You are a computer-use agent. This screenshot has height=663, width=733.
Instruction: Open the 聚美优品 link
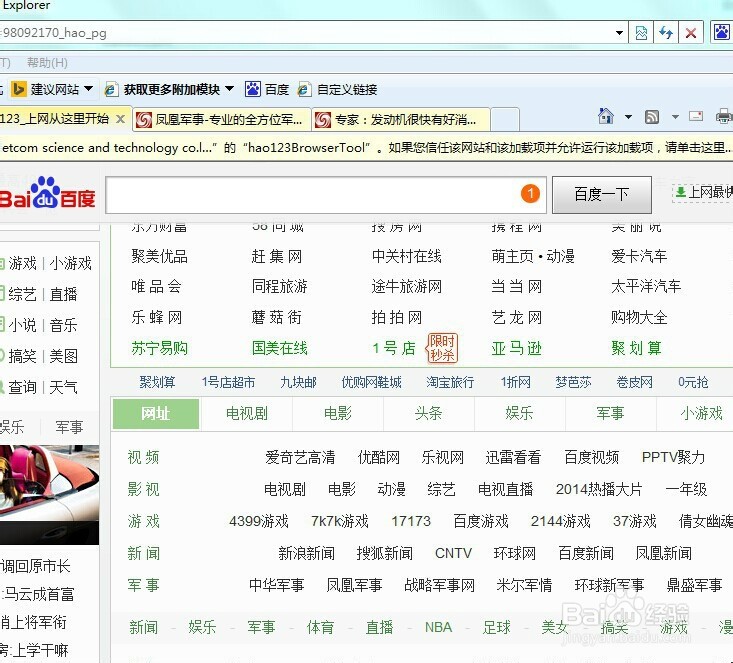click(x=159, y=256)
